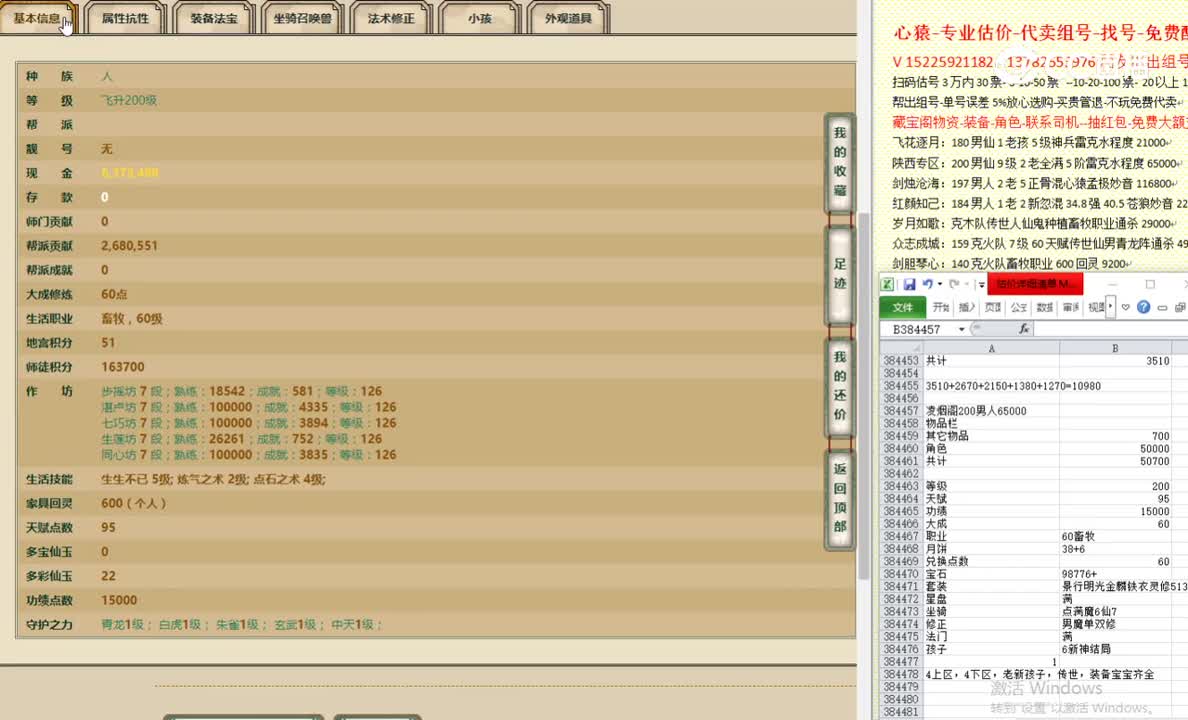Click the game page vertical scrollbar
Image resolution: width=1188 pixels, height=720 pixels.
coord(863,394)
